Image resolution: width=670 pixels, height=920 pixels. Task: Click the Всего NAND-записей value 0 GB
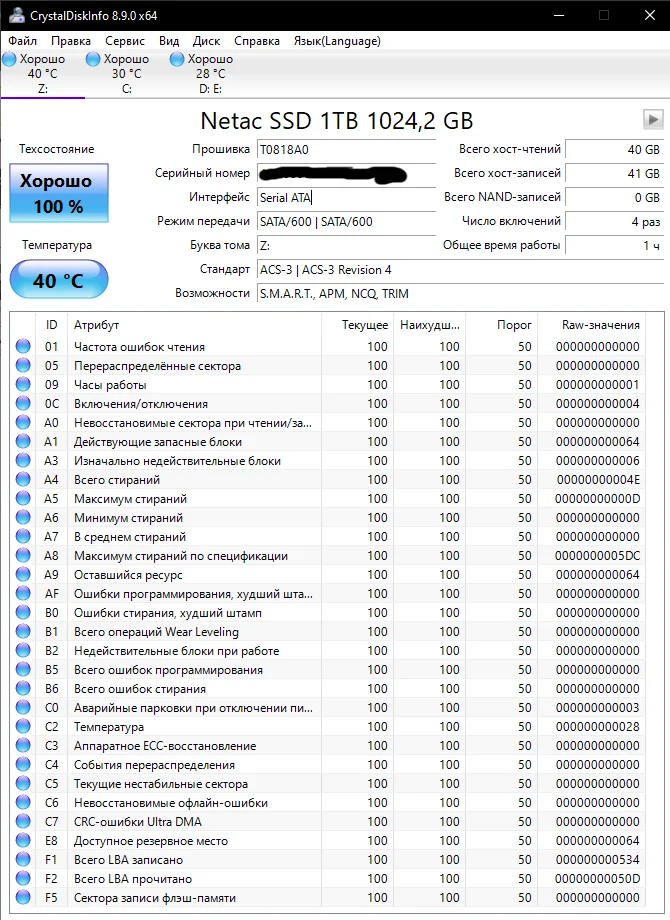click(614, 198)
